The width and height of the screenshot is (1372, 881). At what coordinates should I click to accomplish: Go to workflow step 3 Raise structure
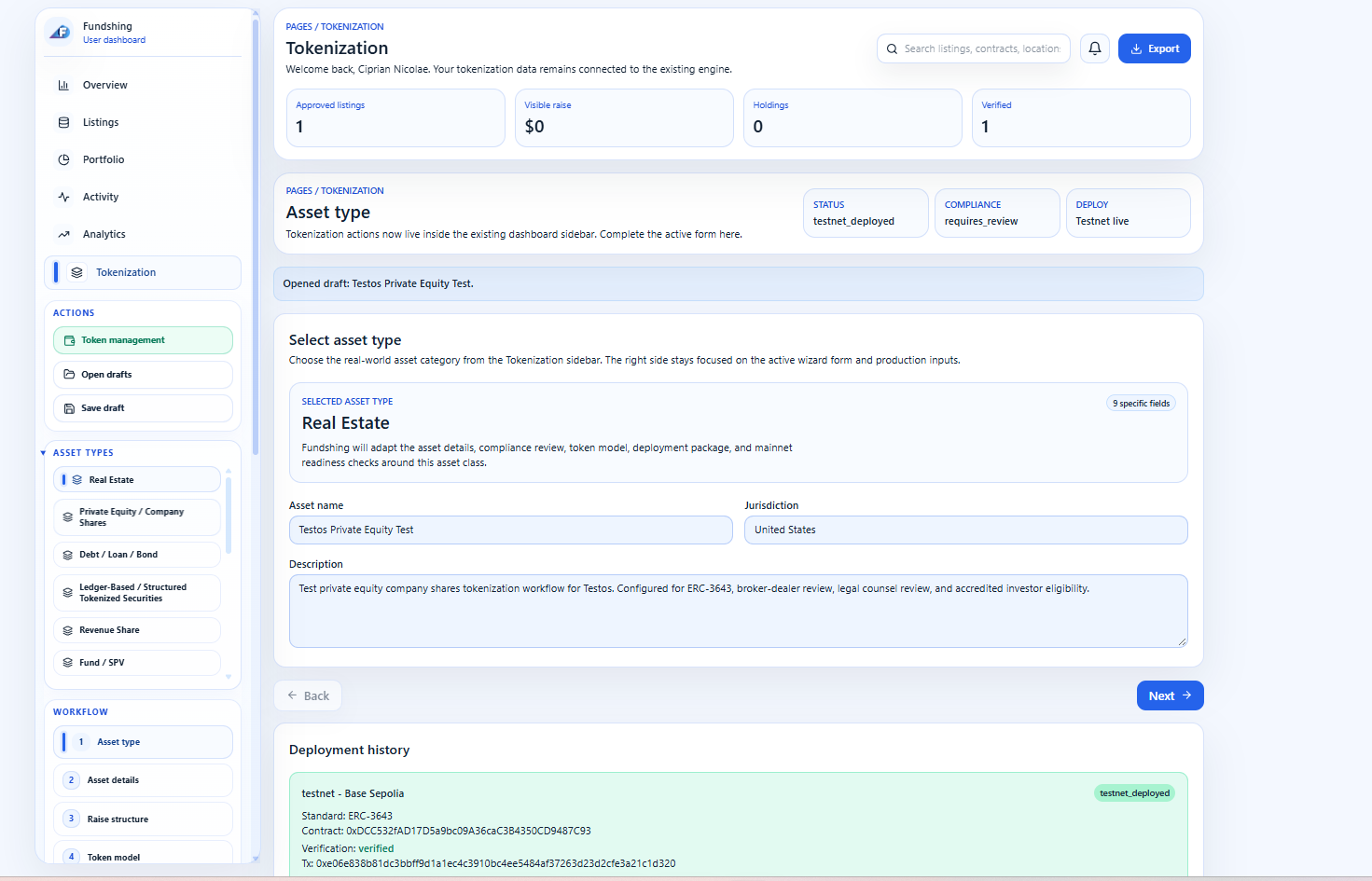click(x=143, y=819)
